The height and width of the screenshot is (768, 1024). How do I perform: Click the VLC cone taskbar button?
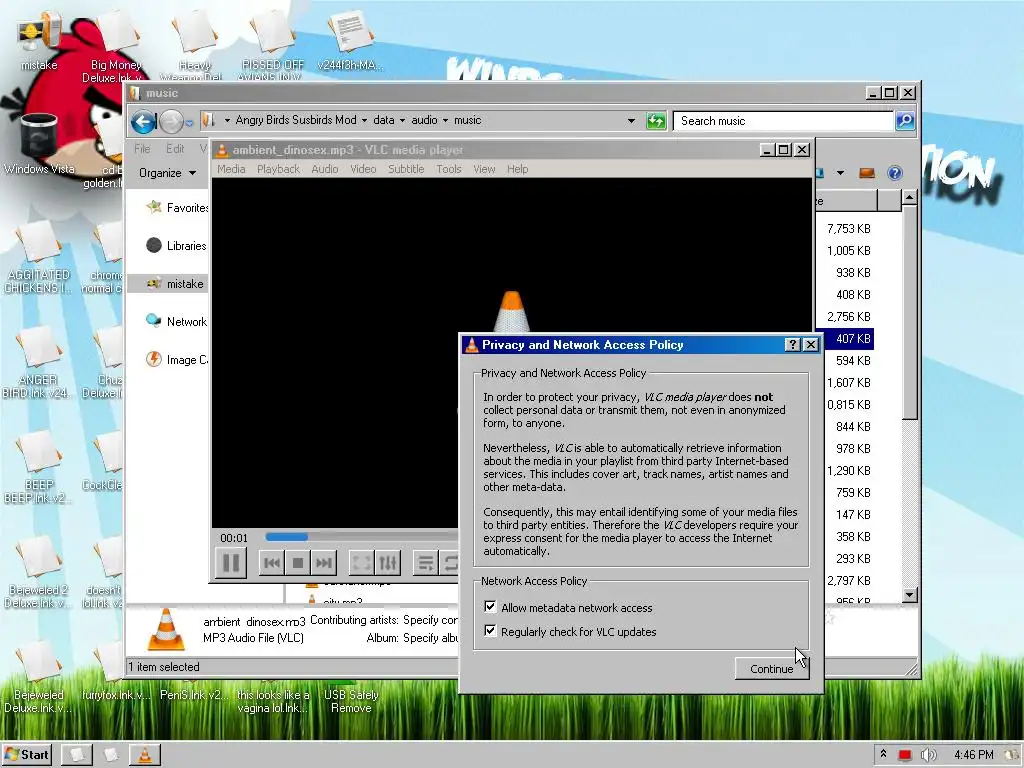tap(144, 755)
